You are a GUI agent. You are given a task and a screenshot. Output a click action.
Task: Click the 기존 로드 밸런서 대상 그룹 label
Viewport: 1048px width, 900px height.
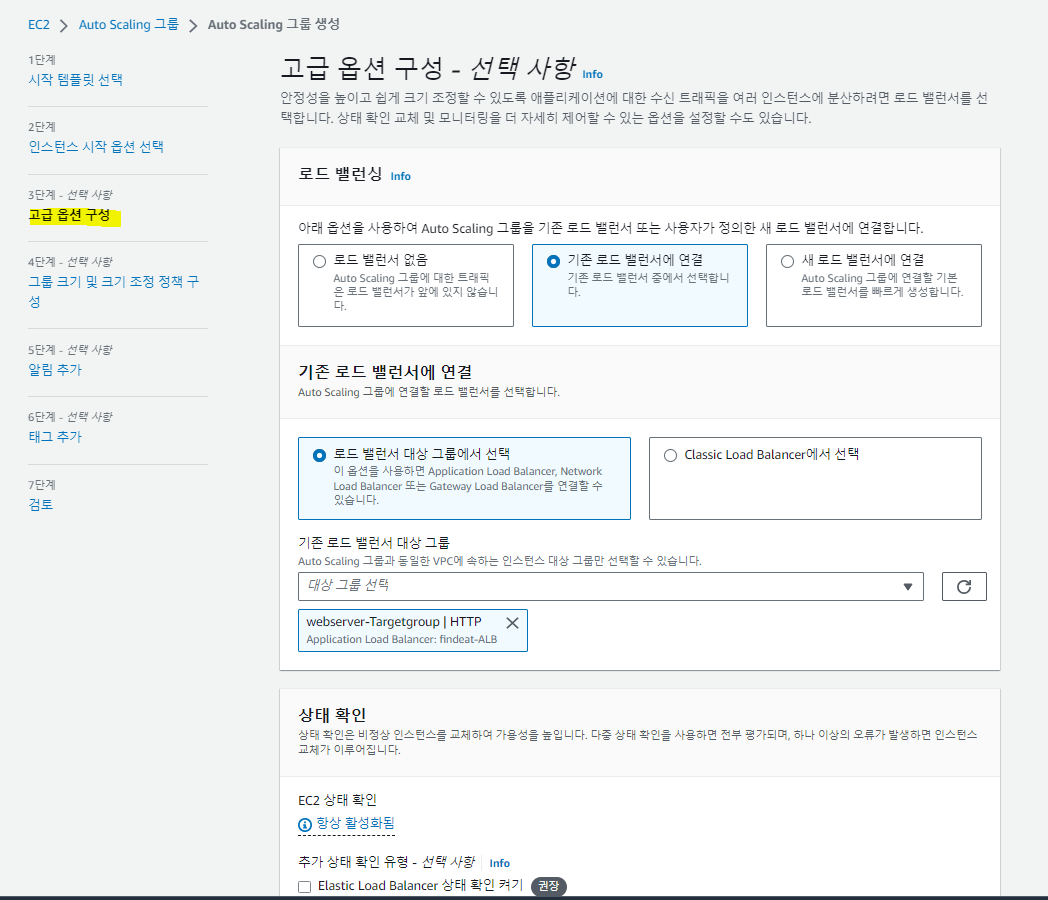point(374,543)
